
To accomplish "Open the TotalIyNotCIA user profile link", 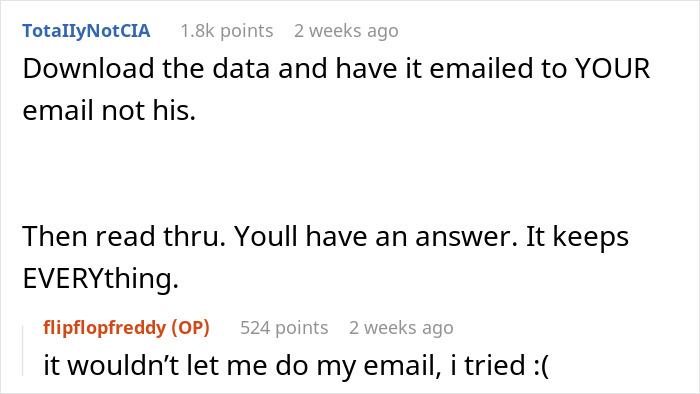I will coord(86,31).
